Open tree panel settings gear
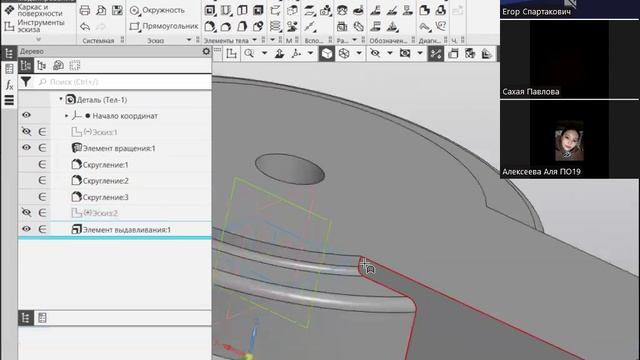This screenshot has width=640, height=360. (206, 51)
